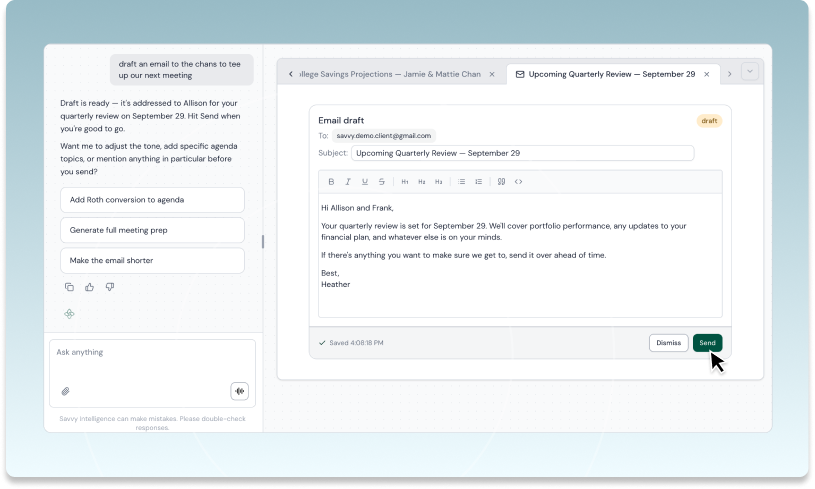Click the green Savvy logo icon

[69, 314]
